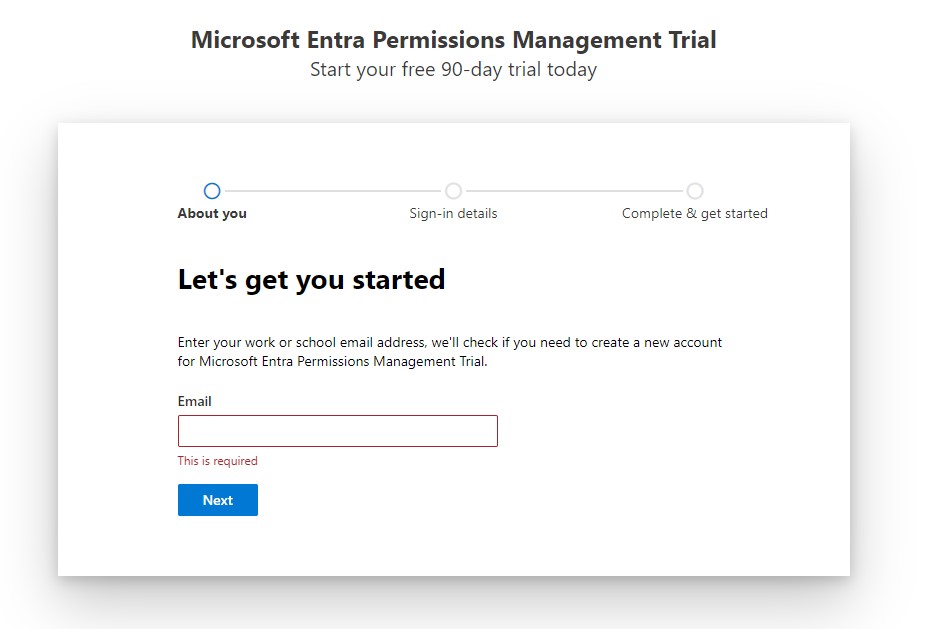Click the About you step circle
The image size is (925, 629).
pyautogui.click(x=211, y=191)
